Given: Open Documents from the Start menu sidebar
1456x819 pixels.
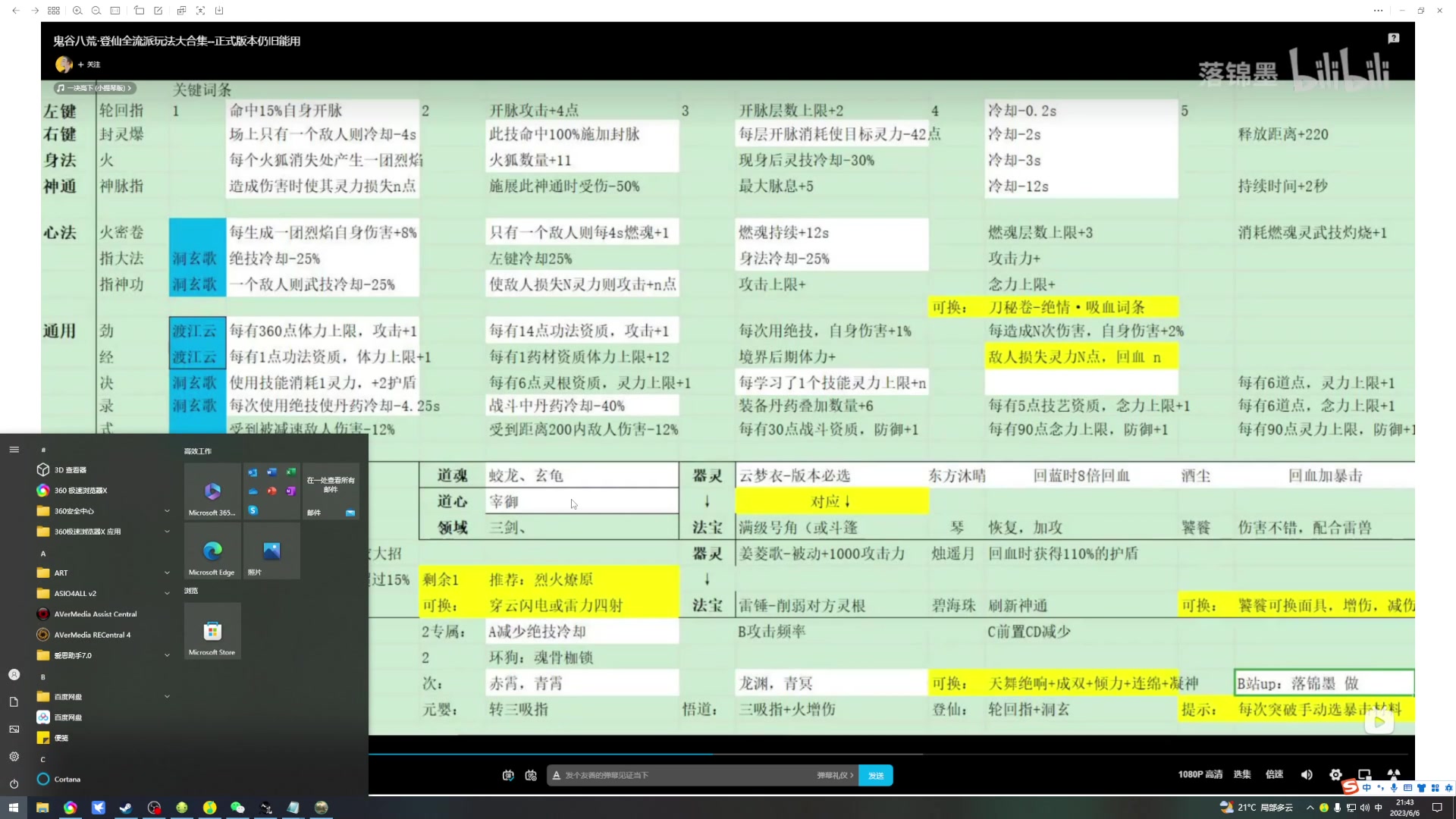Looking at the screenshot, I should (x=14, y=702).
